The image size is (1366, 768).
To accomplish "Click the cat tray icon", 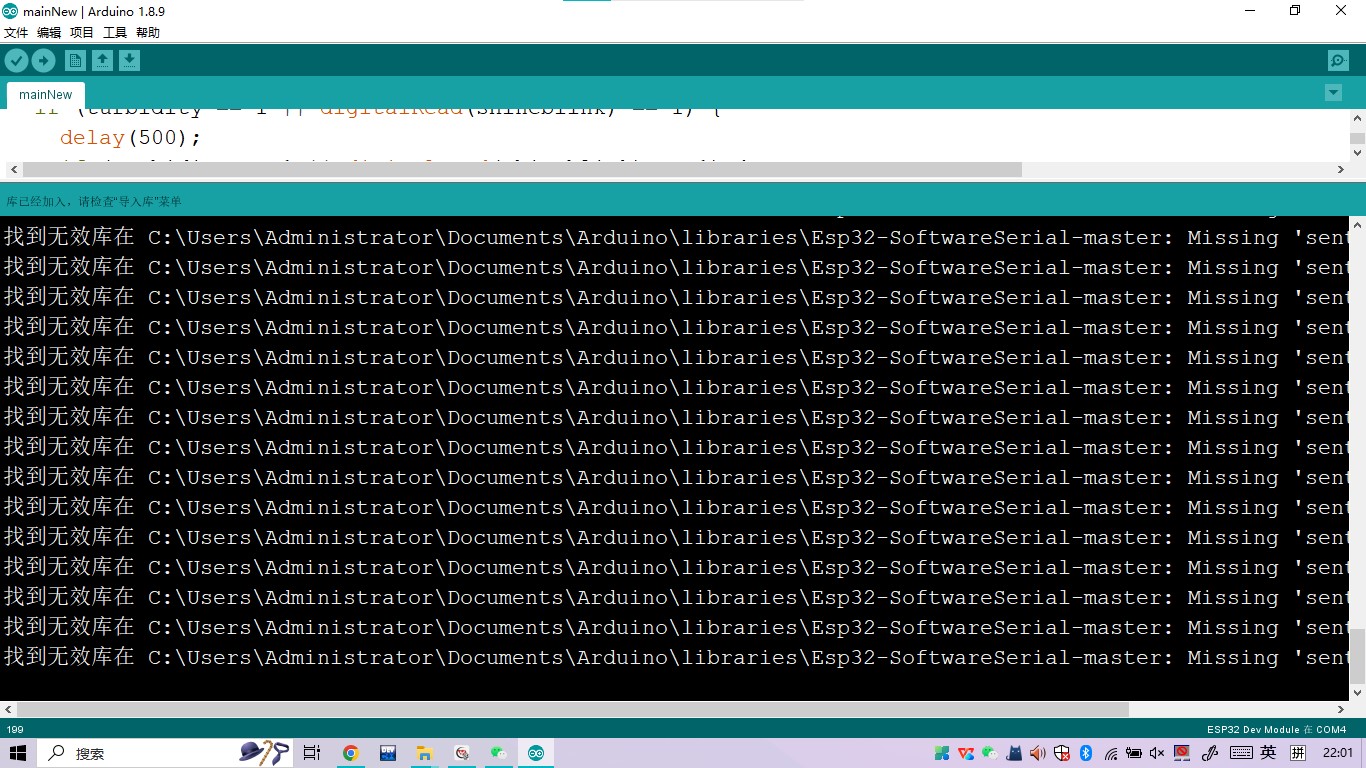I will (x=1014, y=753).
